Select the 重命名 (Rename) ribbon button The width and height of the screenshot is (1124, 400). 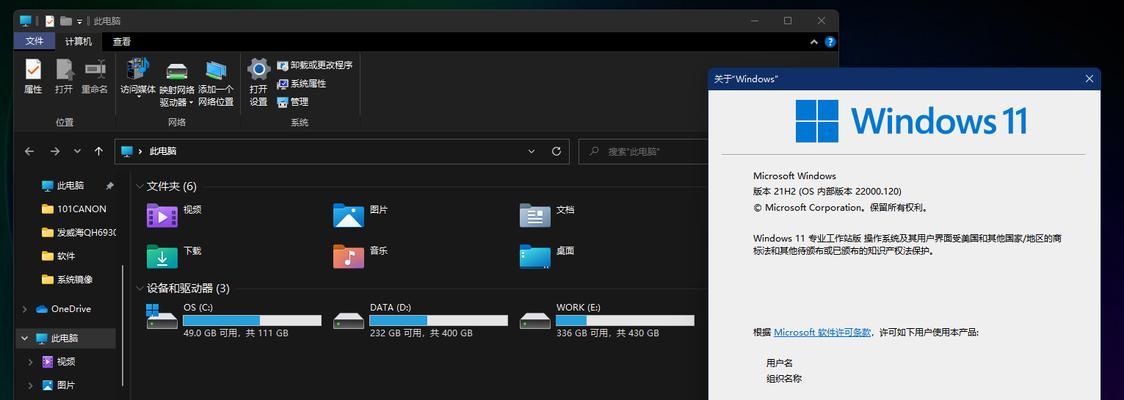95,77
